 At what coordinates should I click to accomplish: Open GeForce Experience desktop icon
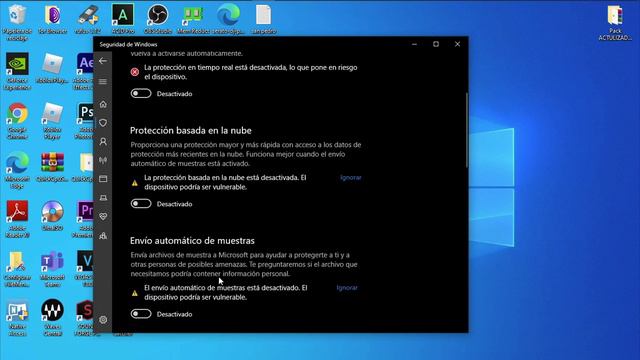pyautogui.click(x=17, y=71)
